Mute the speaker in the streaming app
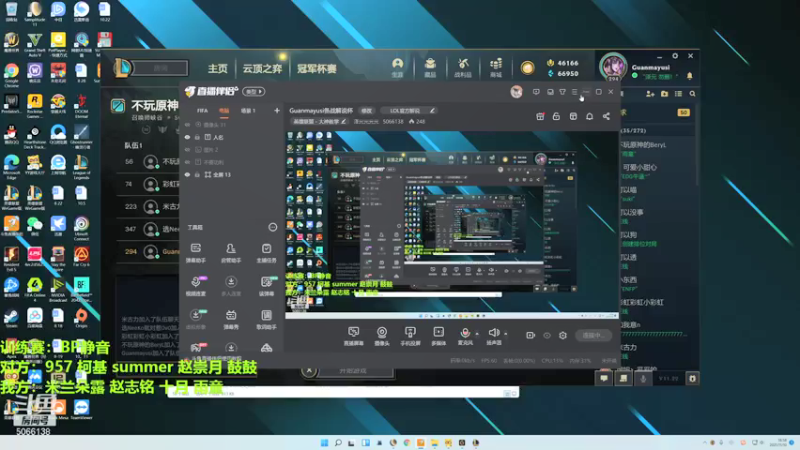The width and height of the screenshot is (800, 450). pos(493,333)
